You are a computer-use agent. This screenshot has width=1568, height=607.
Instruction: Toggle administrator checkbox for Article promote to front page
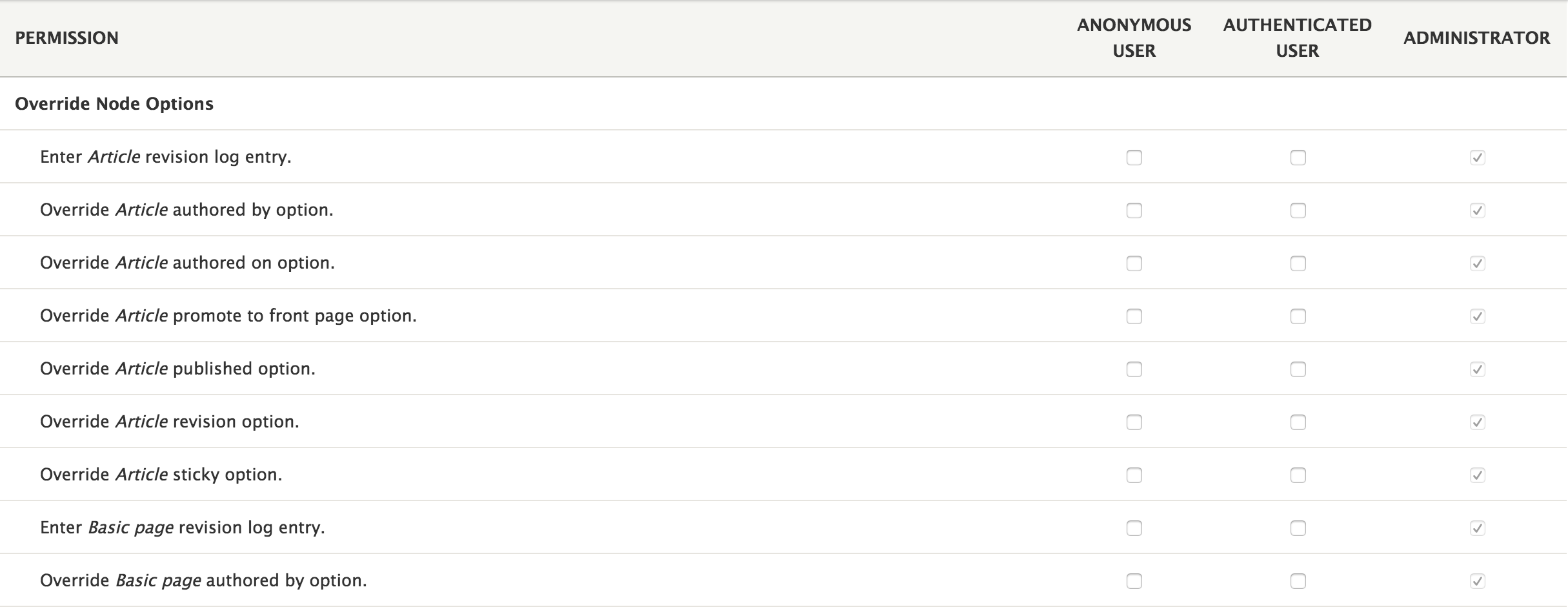tap(1477, 316)
